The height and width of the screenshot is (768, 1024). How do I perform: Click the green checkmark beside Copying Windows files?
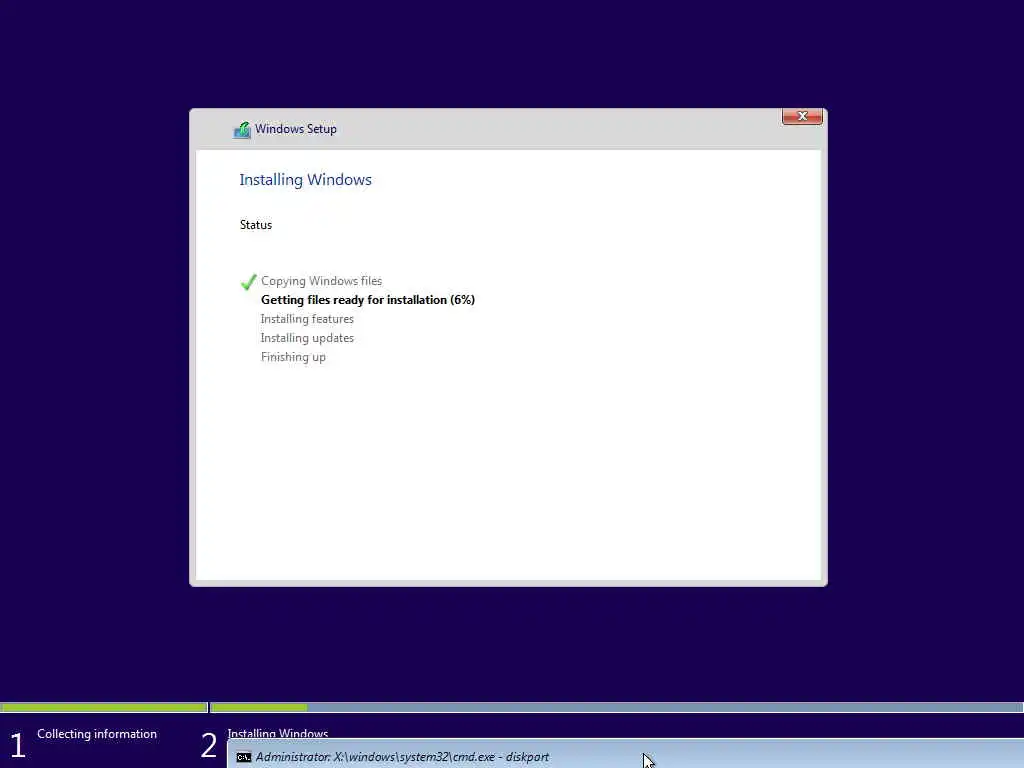(248, 281)
